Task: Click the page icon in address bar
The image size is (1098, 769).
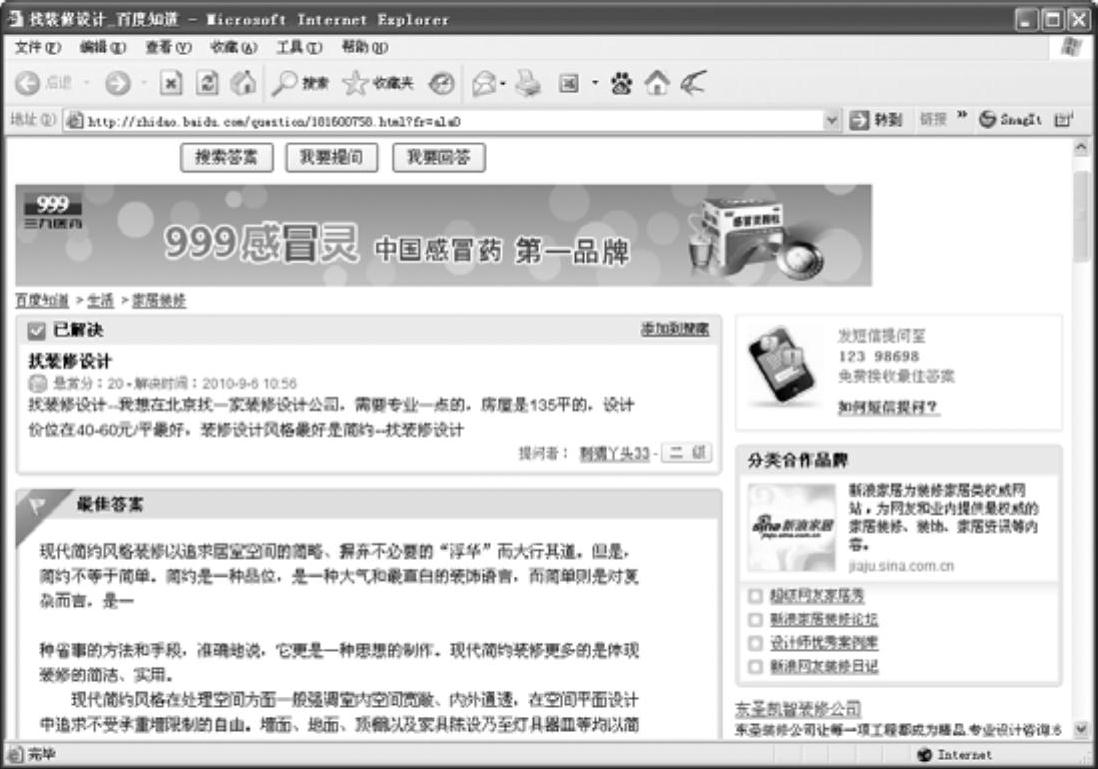Action: pyautogui.click(x=74, y=121)
